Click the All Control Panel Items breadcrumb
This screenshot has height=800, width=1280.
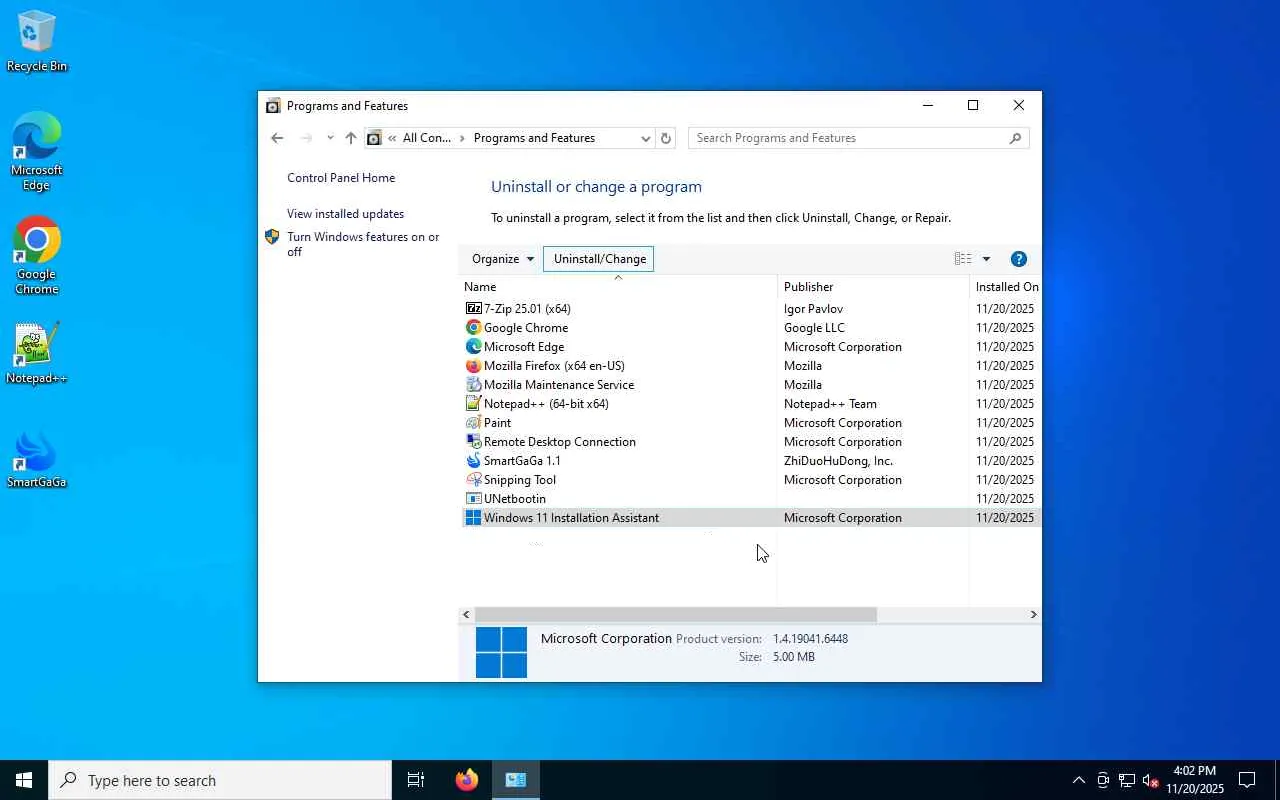tap(427, 138)
